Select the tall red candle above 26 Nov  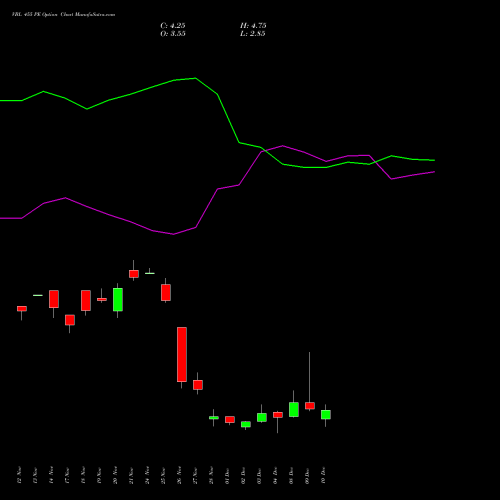(182, 354)
